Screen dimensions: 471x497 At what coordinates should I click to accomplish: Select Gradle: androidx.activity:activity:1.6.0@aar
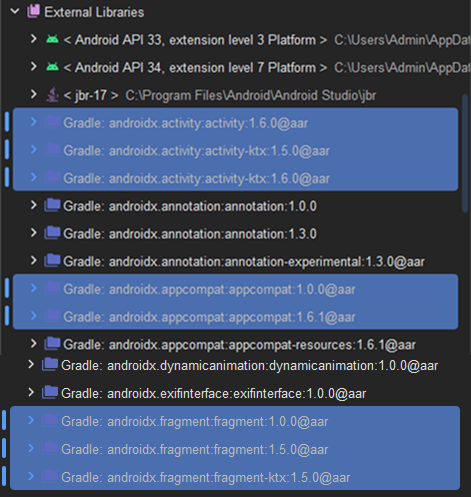(x=186, y=123)
